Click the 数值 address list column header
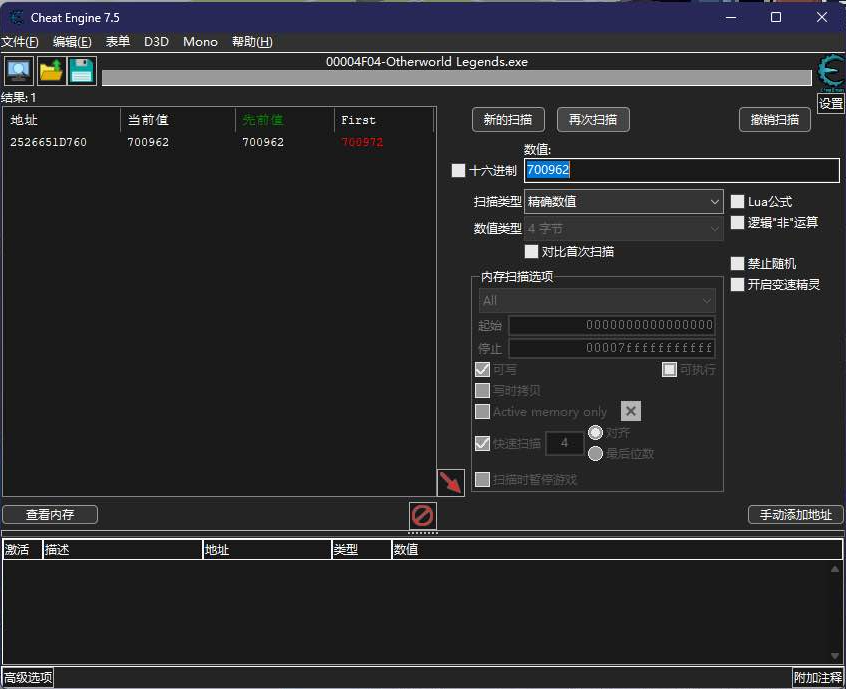Viewport: 846px width, 689px height. pyautogui.click(x=617, y=550)
